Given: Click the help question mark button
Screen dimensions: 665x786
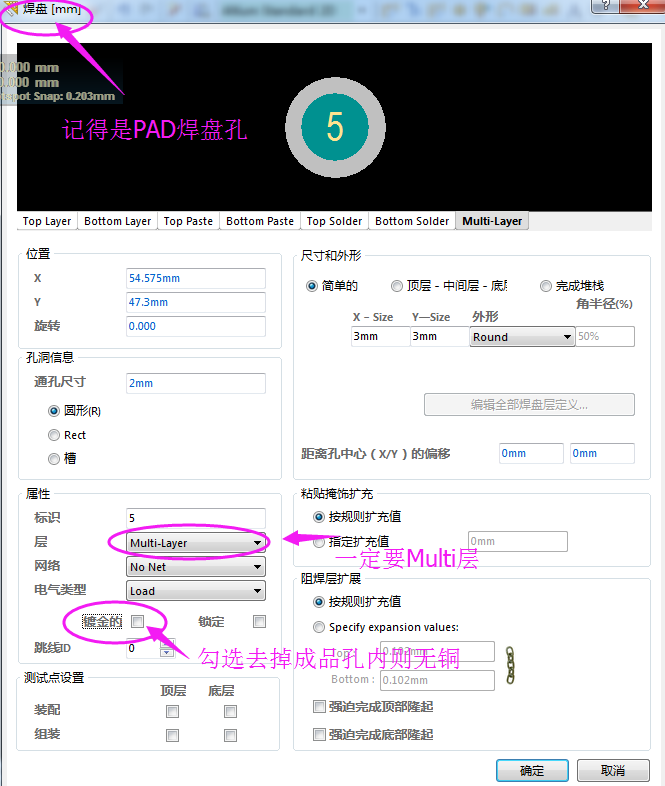Looking at the screenshot, I should point(605,7).
